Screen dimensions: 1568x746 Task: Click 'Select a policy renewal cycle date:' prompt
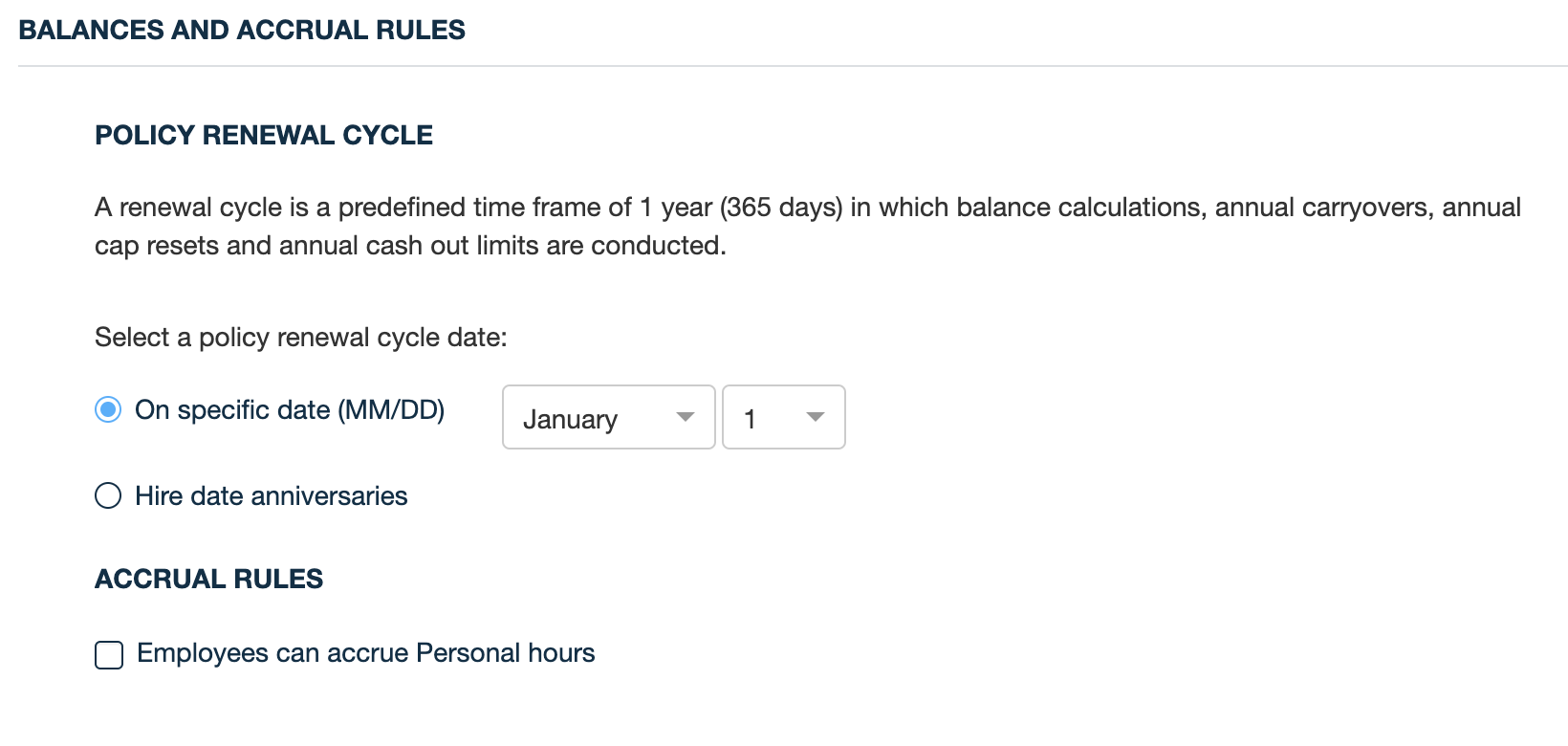pos(301,338)
